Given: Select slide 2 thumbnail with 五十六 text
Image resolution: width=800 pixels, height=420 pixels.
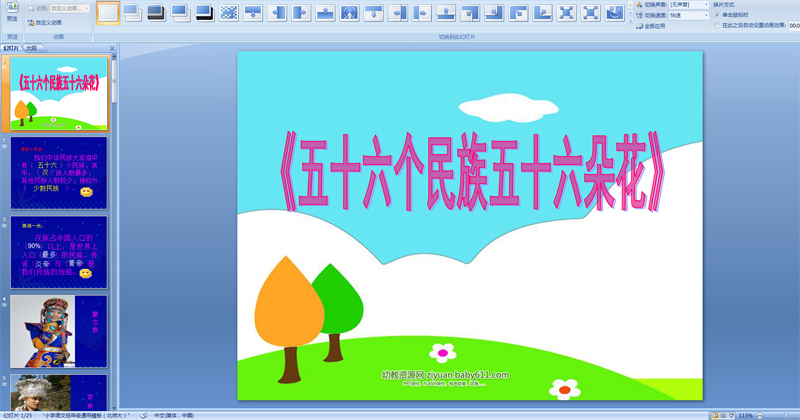Looking at the screenshot, I should tap(59, 173).
